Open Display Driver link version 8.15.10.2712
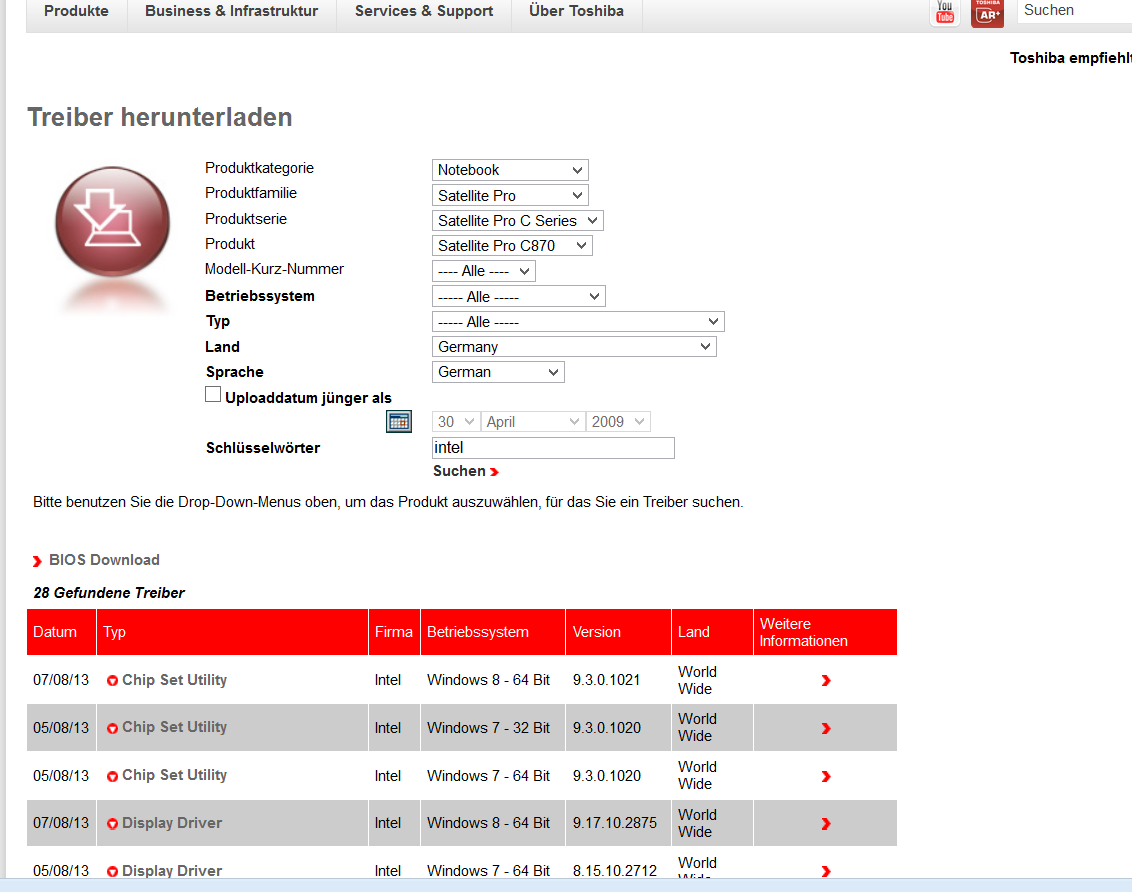Viewport: 1132px width, 892px height. click(172, 870)
